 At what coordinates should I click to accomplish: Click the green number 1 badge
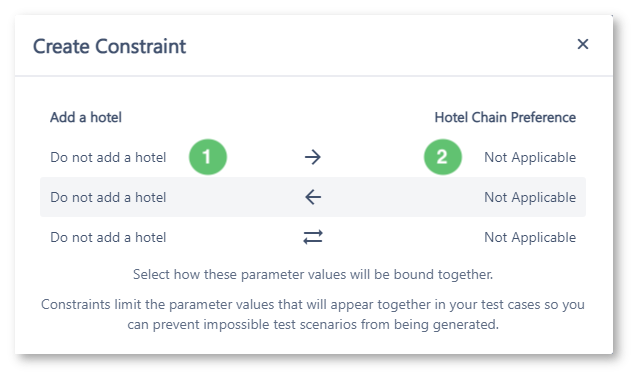208,157
